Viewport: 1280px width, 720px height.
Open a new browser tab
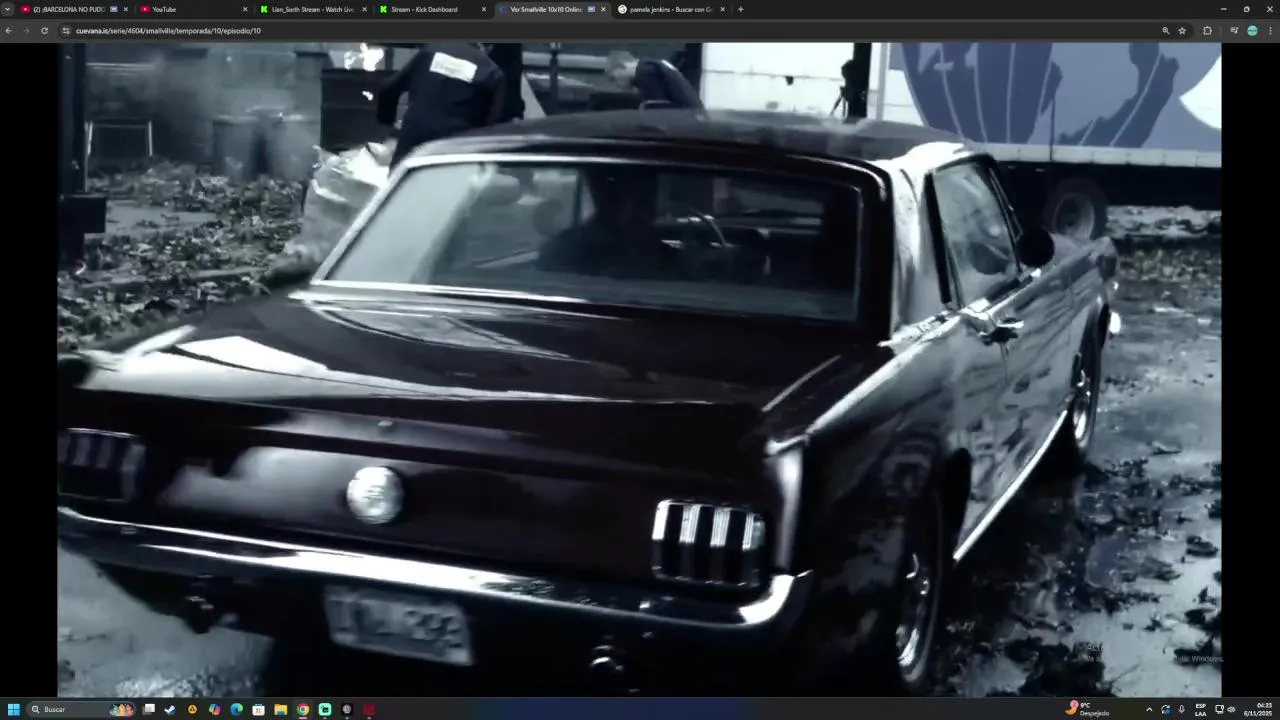pos(740,9)
